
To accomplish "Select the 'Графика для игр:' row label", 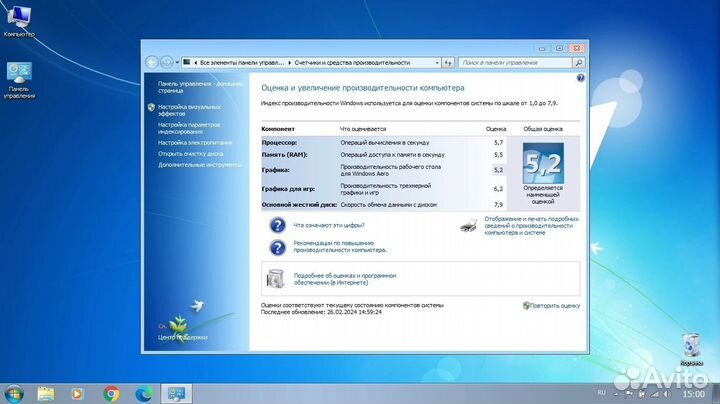I will coord(288,189).
